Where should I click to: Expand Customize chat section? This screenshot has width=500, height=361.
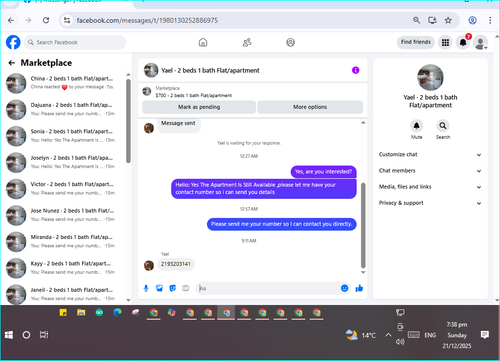click(430, 154)
